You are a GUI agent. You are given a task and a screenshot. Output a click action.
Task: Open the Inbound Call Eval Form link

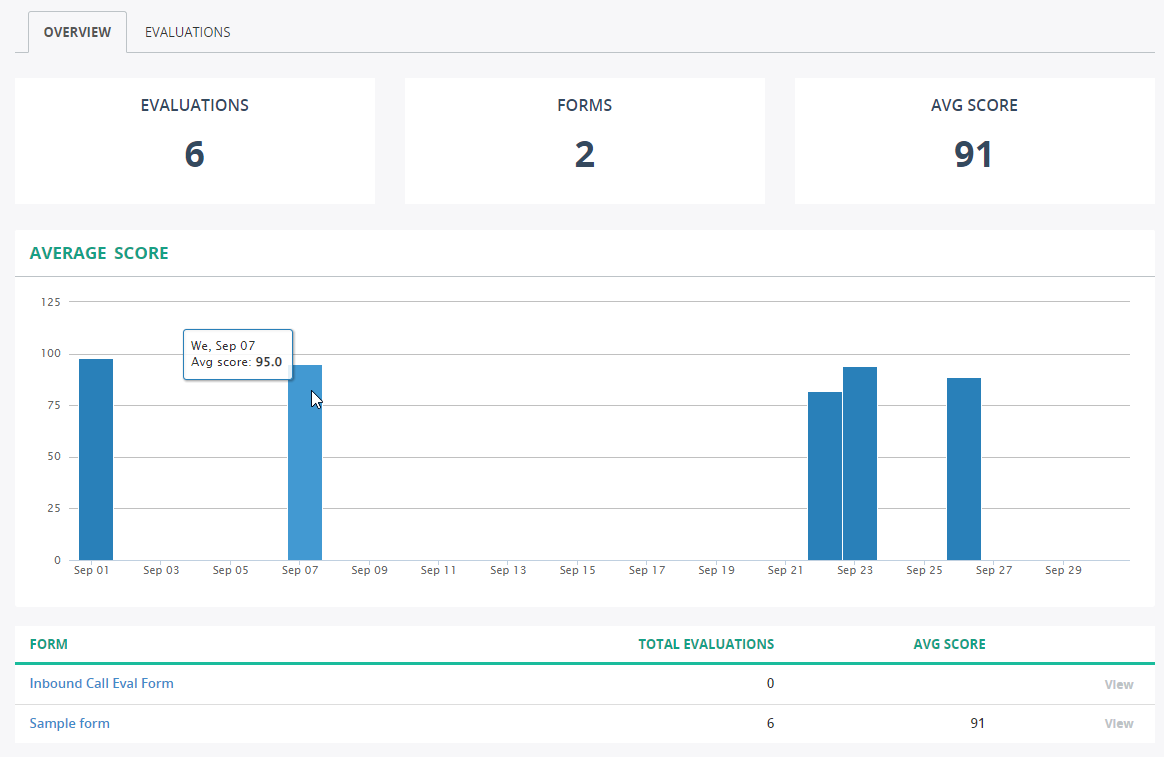pyautogui.click(x=101, y=684)
